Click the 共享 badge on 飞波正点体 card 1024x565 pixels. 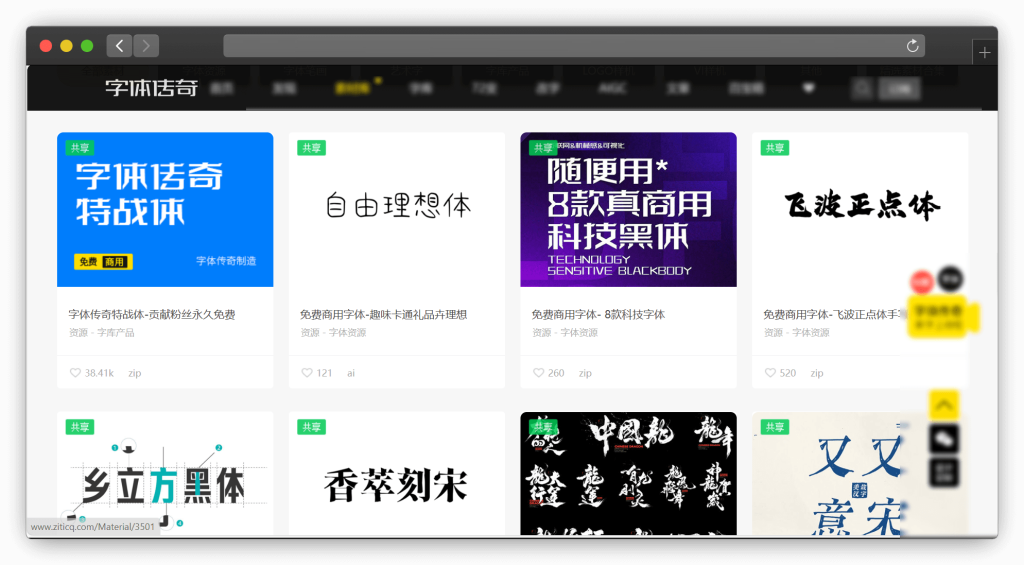tap(775, 148)
